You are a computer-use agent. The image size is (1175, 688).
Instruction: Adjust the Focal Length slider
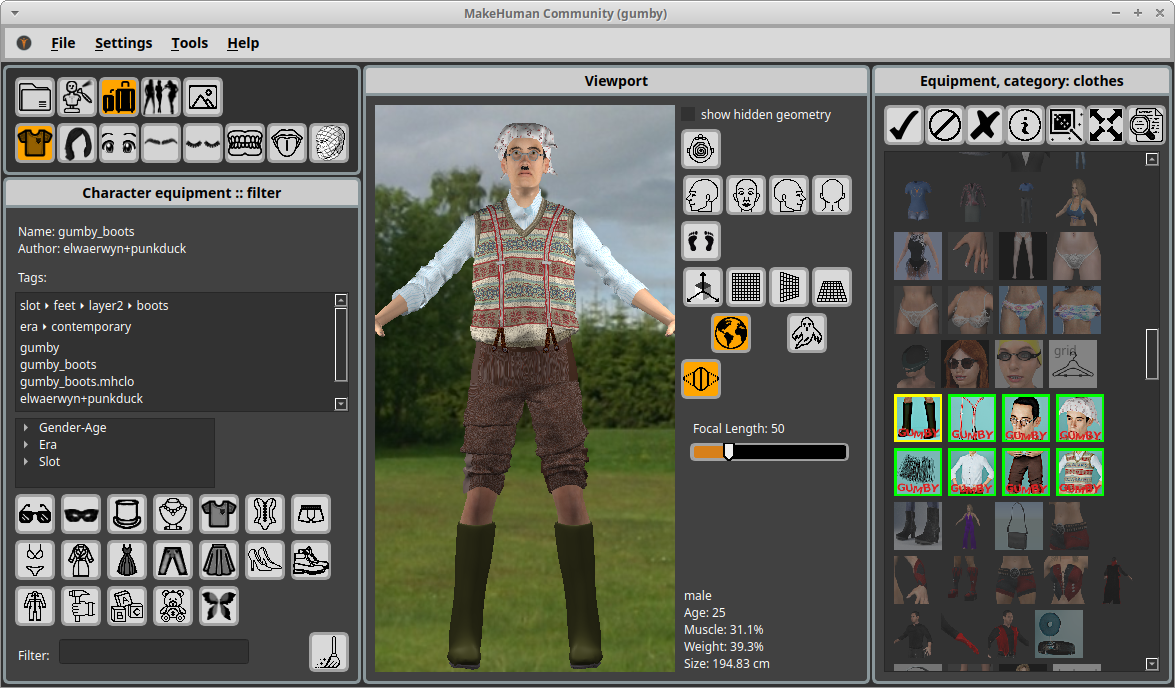729,452
